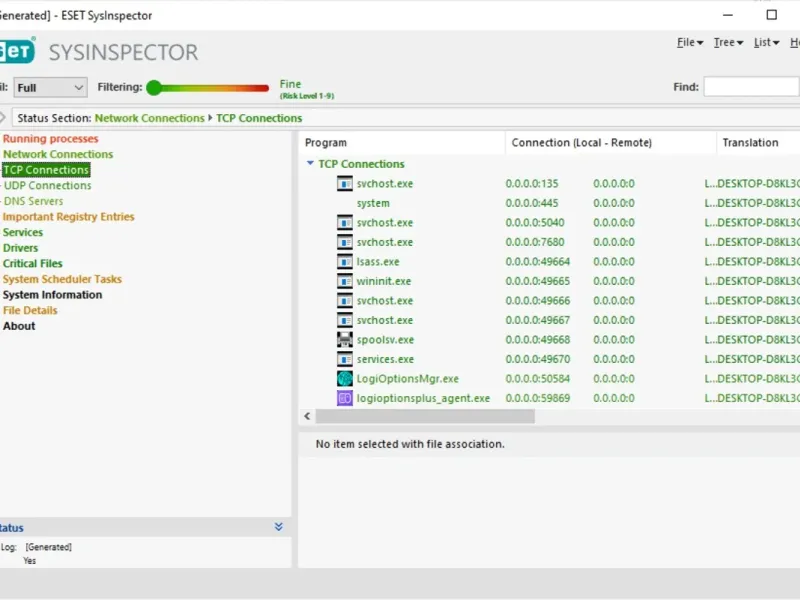Click the filtering risk level slider handle

[154, 88]
